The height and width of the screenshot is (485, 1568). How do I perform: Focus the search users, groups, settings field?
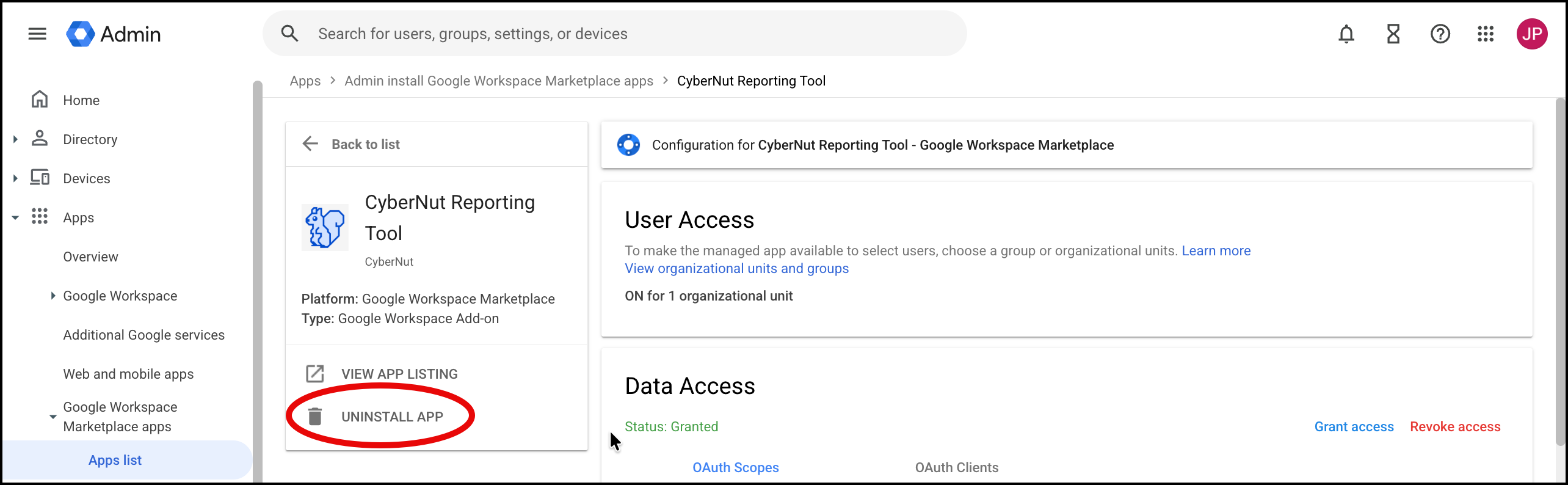click(614, 34)
